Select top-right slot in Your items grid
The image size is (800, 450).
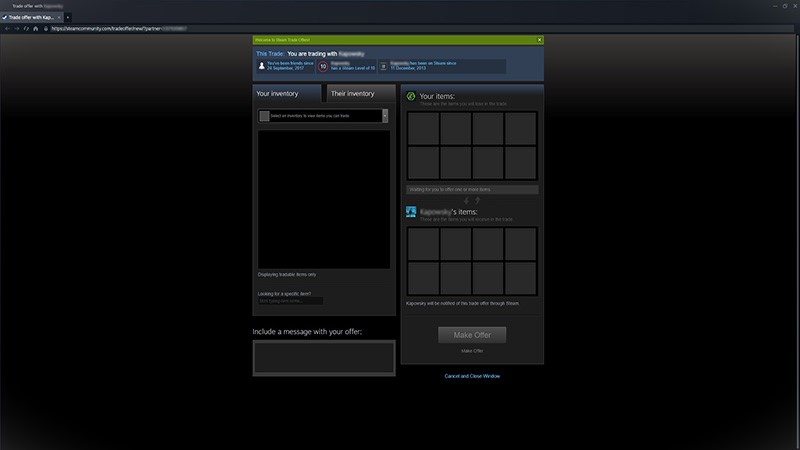[520, 129]
